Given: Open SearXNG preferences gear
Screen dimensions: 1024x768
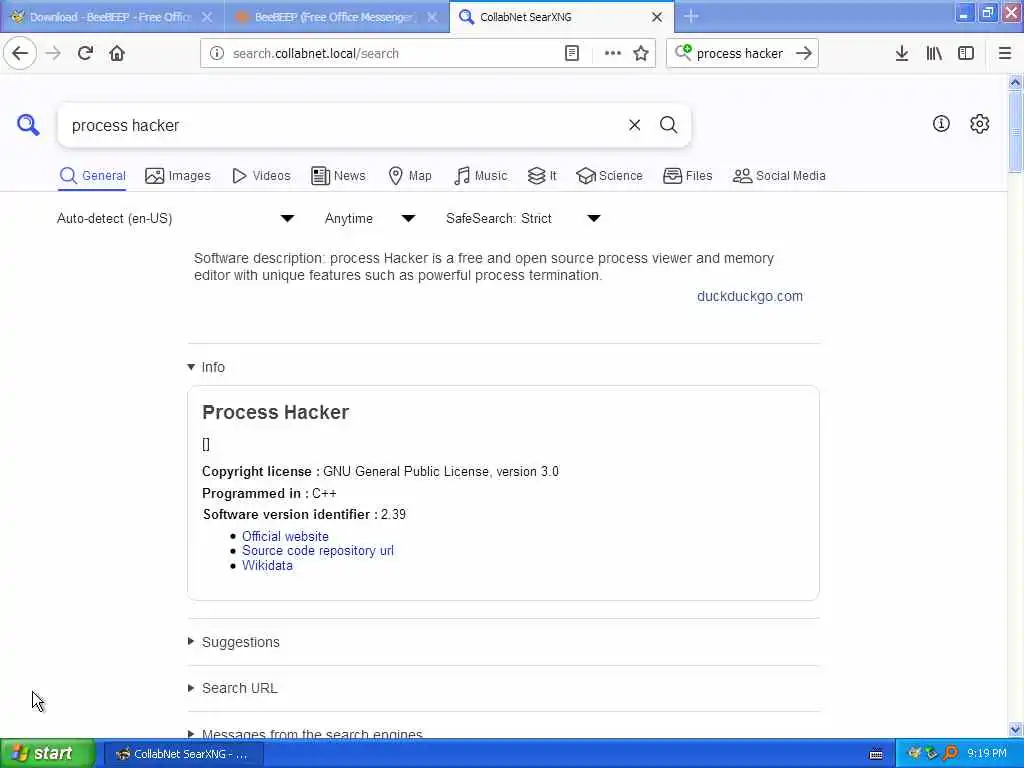Looking at the screenshot, I should pyautogui.click(x=980, y=123).
